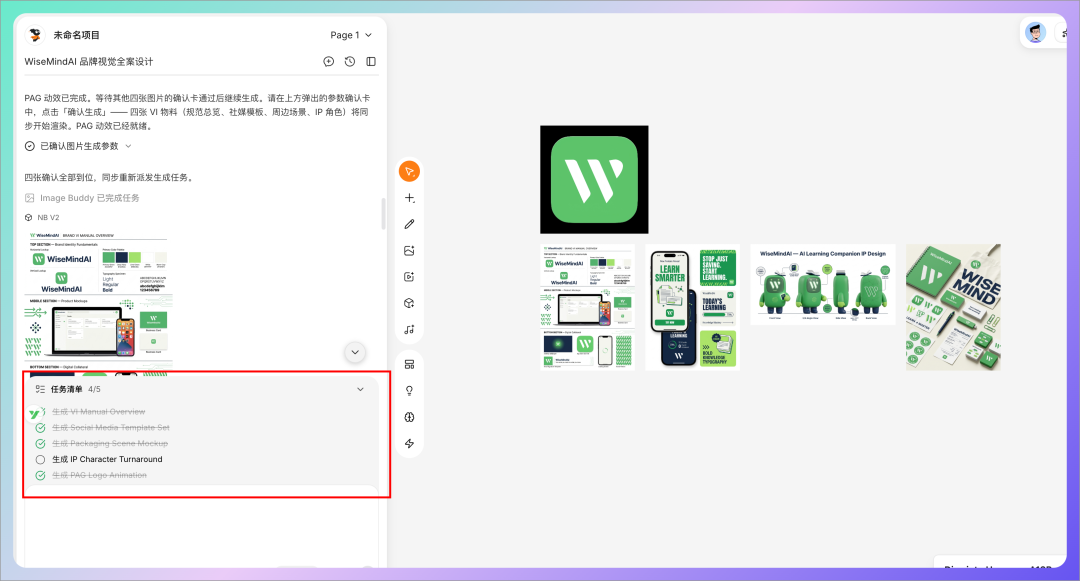Click the plus add tool in toolbar

point(409,198)
